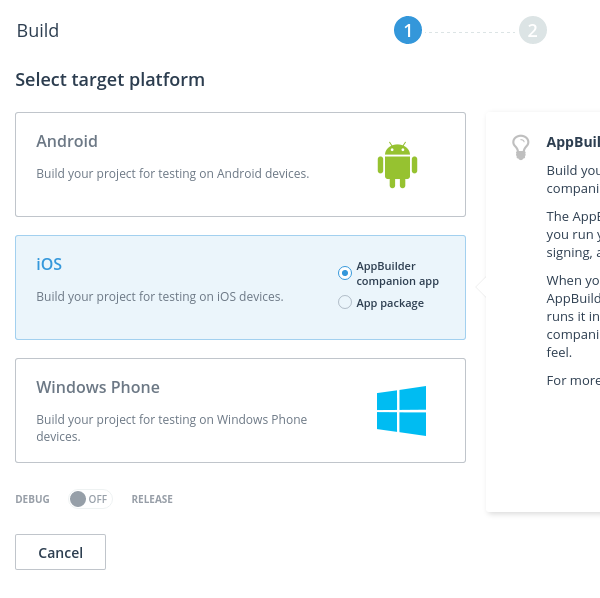Click the Windows Phone devices description text
Screen dimensions: 600x598
click(x=171, y=428)
